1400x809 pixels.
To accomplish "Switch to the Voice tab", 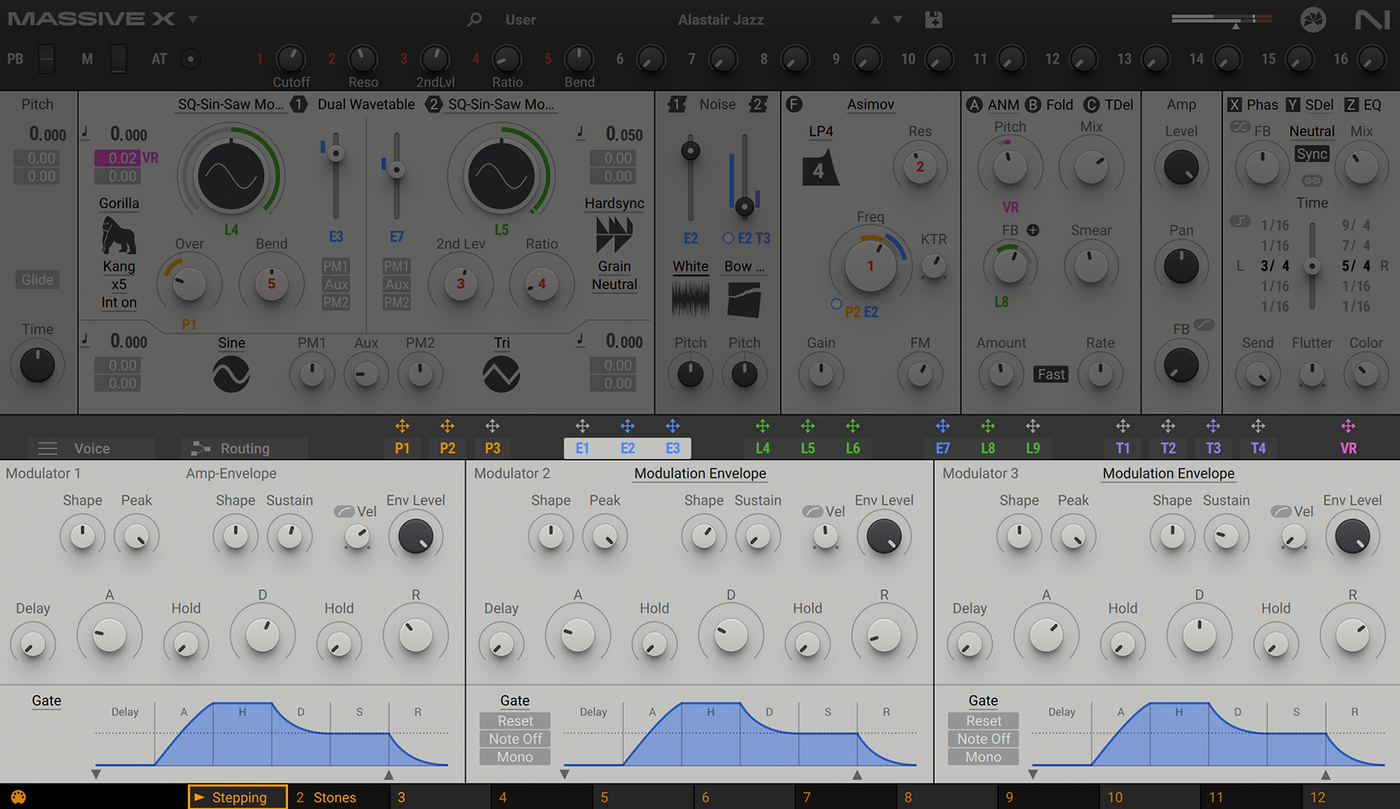I will (91, 448).
